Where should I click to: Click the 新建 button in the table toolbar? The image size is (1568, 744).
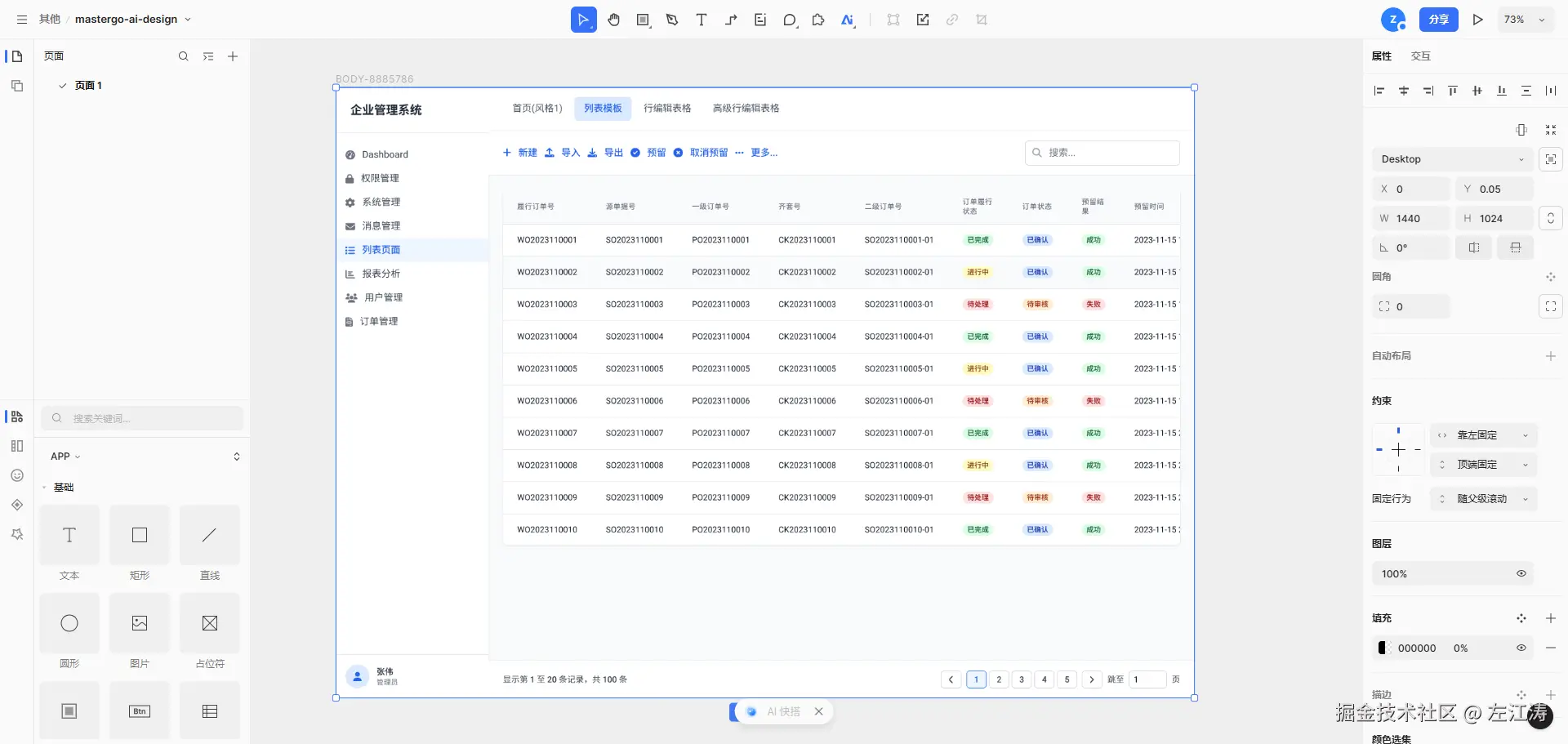point(519,153)
